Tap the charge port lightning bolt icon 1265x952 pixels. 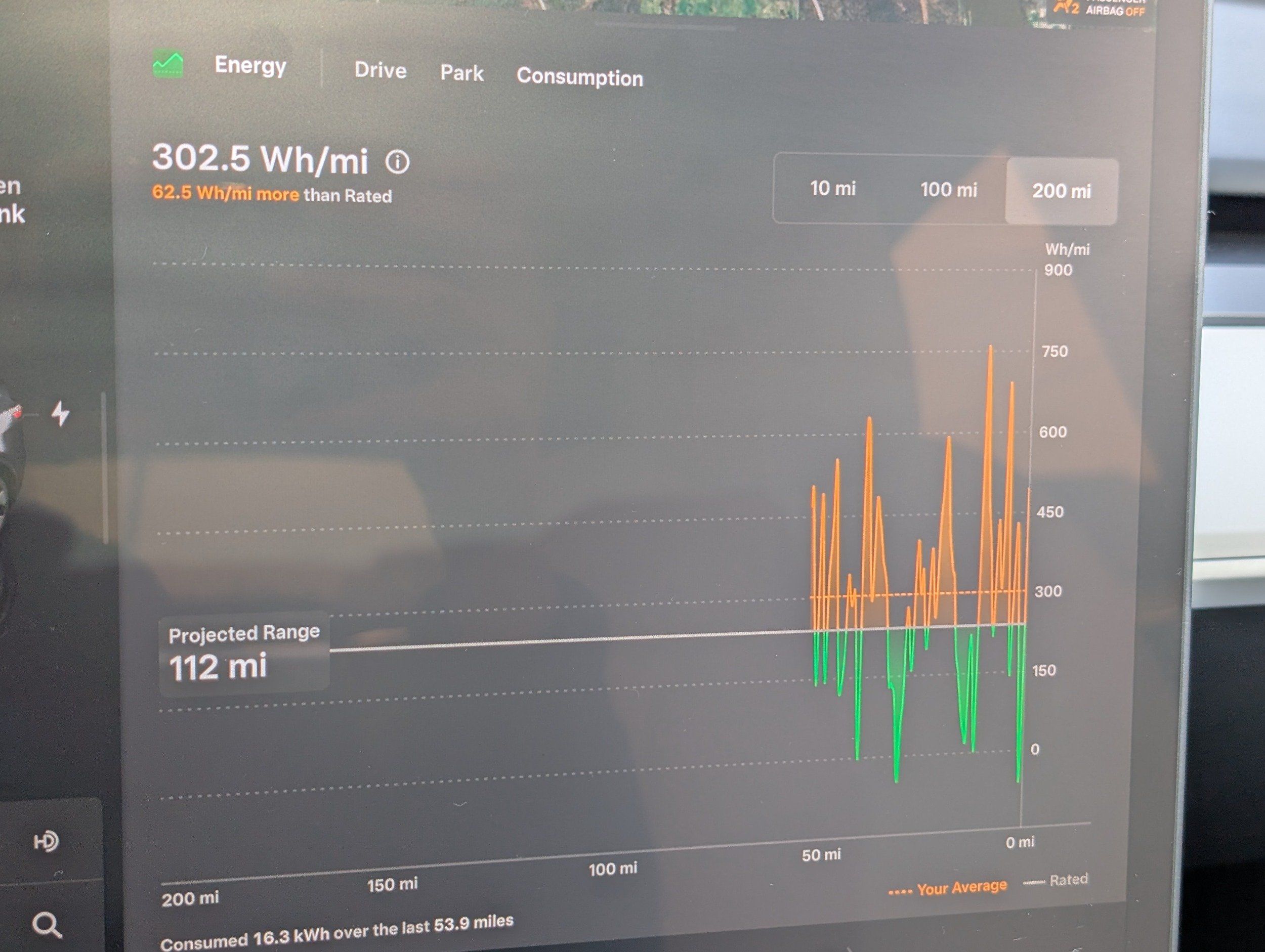(60, 413)
